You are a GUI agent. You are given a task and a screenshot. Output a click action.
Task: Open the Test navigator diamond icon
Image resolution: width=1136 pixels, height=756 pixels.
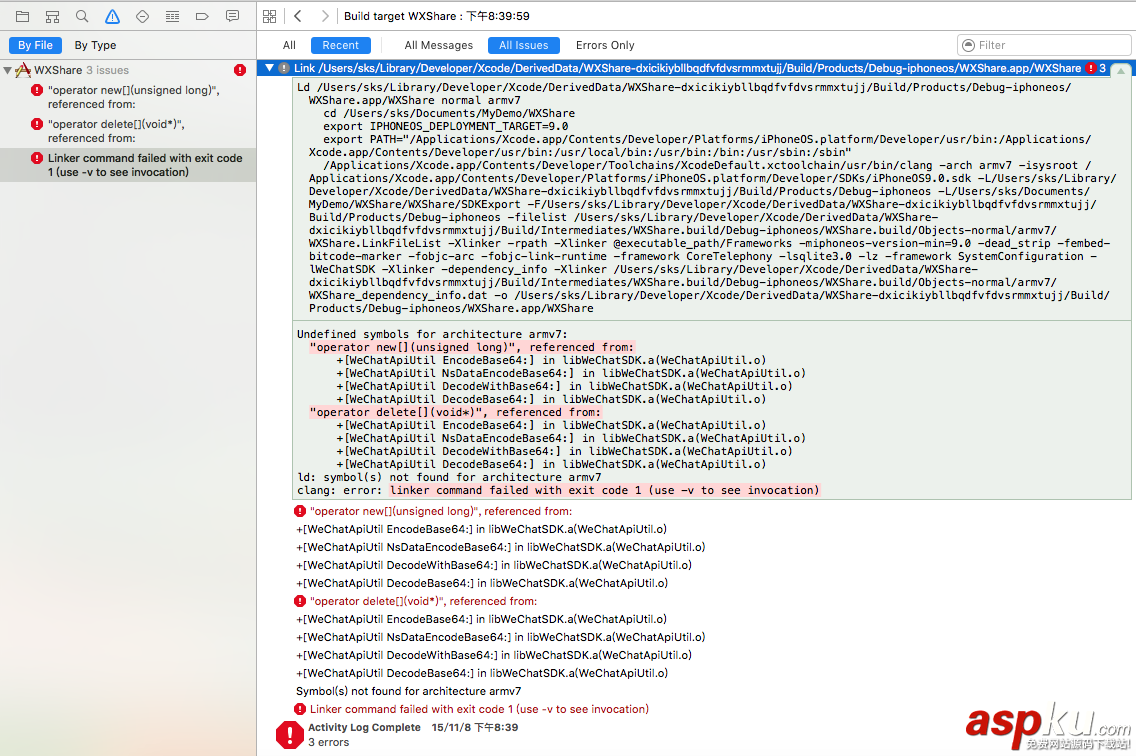coord(142,16)
